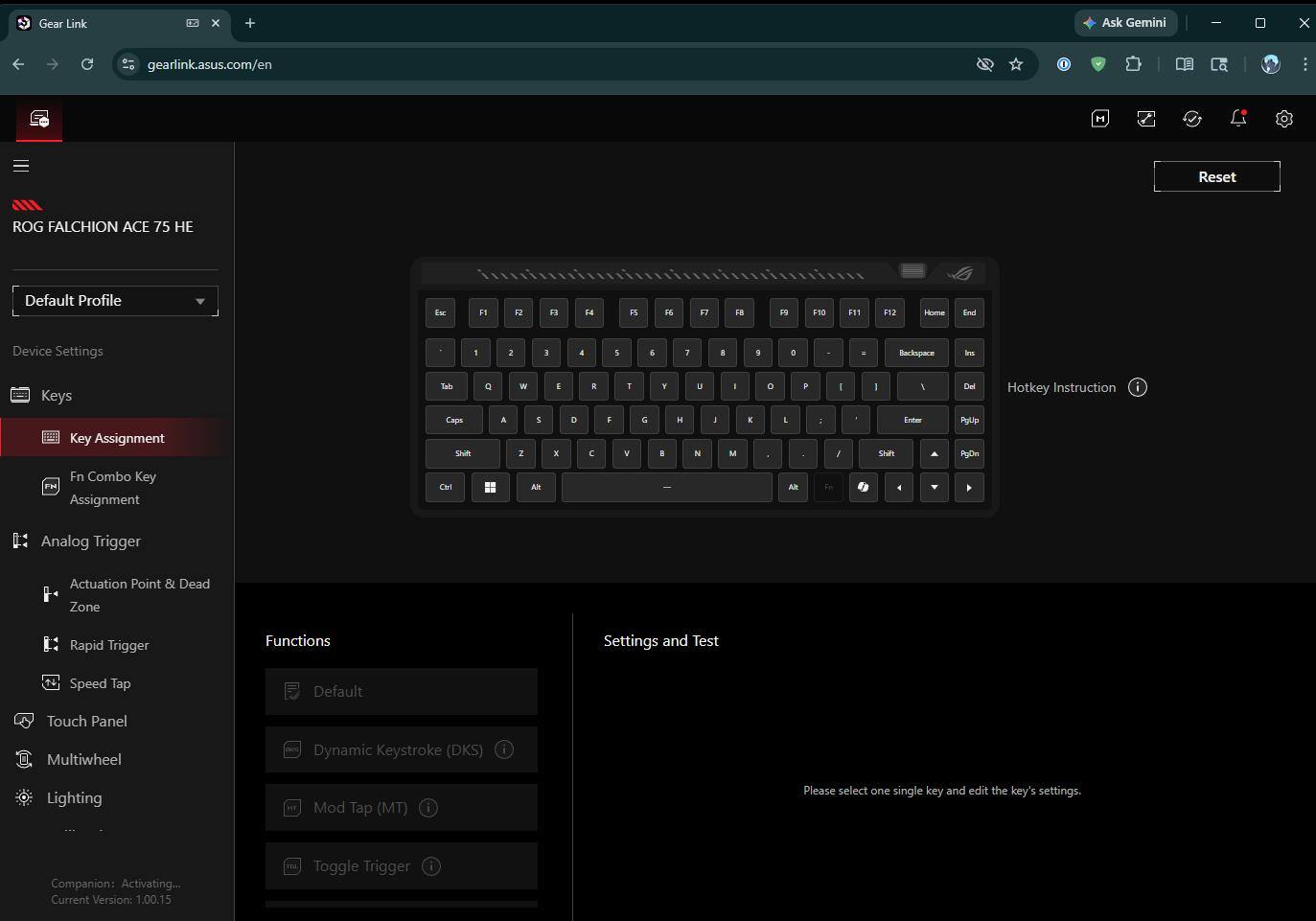Select the Windows logo key on keyboard
Screen dimensions: 1316x921
490,487
